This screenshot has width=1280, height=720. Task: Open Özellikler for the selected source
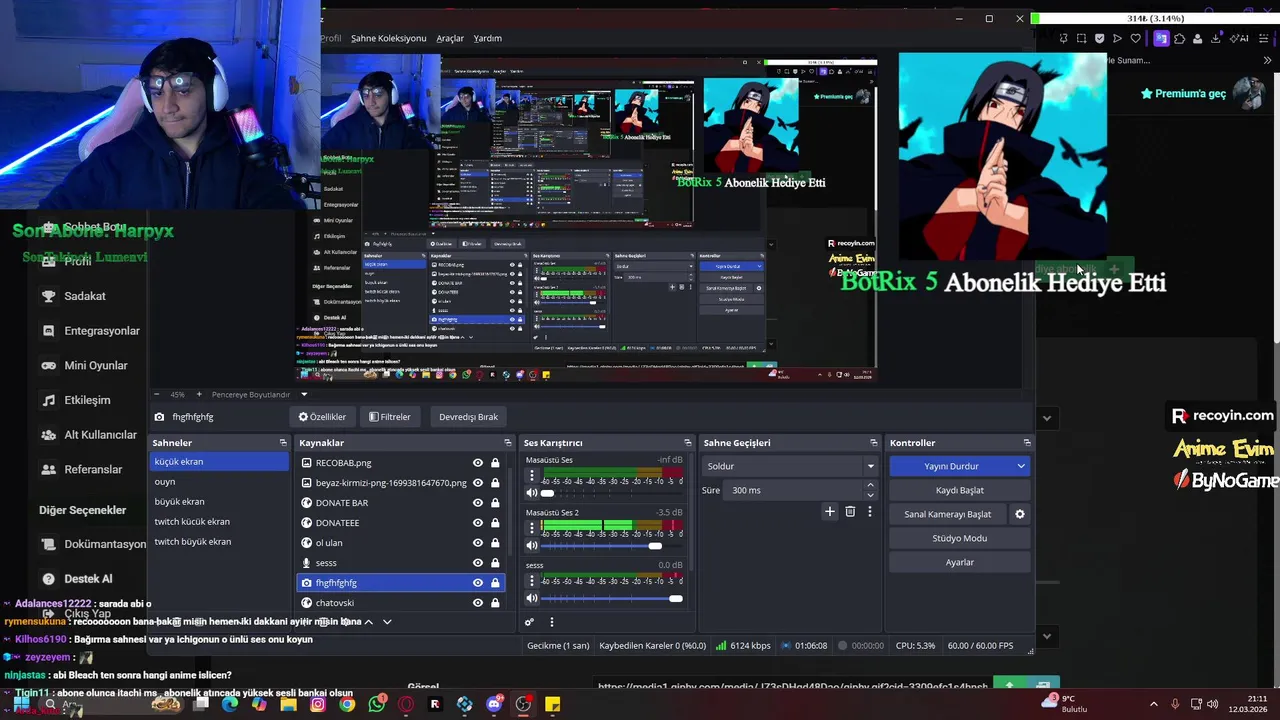coord(322,417)
